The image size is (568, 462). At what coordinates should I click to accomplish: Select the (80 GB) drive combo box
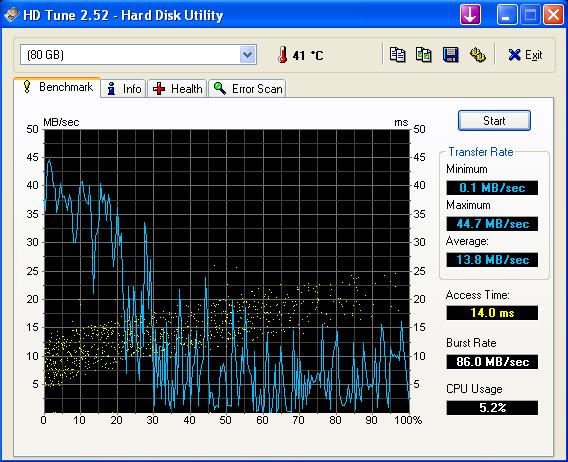click(138, 55)
